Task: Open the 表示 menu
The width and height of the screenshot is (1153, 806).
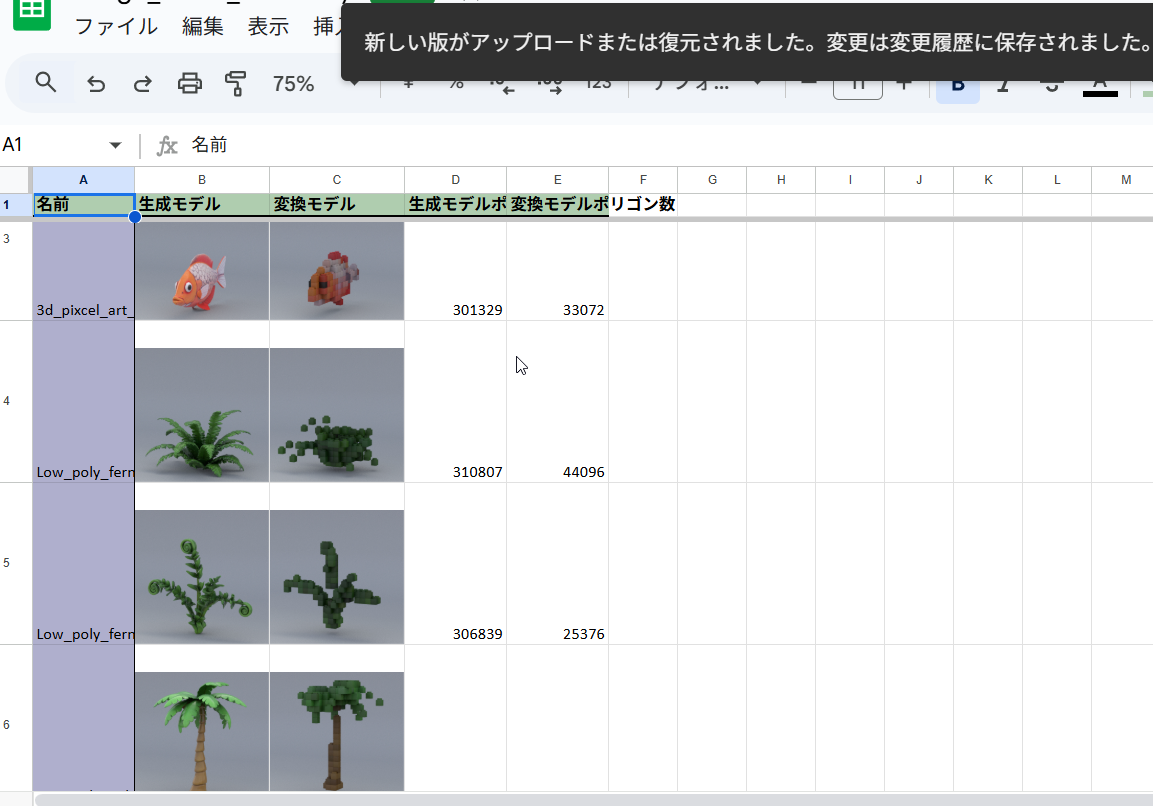Action: (268, 26)
